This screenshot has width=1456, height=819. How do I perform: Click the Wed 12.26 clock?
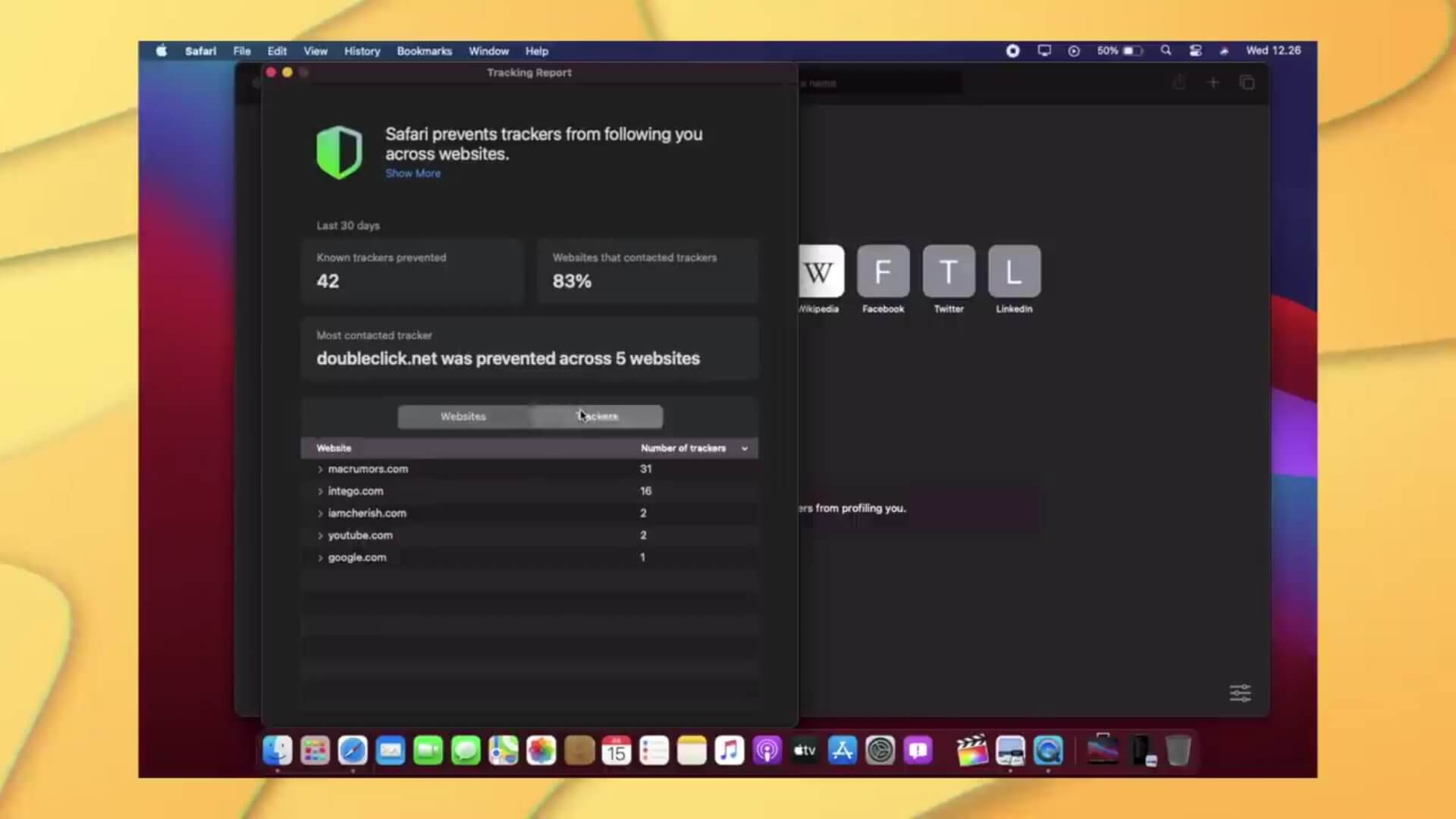coord(1273,51)
